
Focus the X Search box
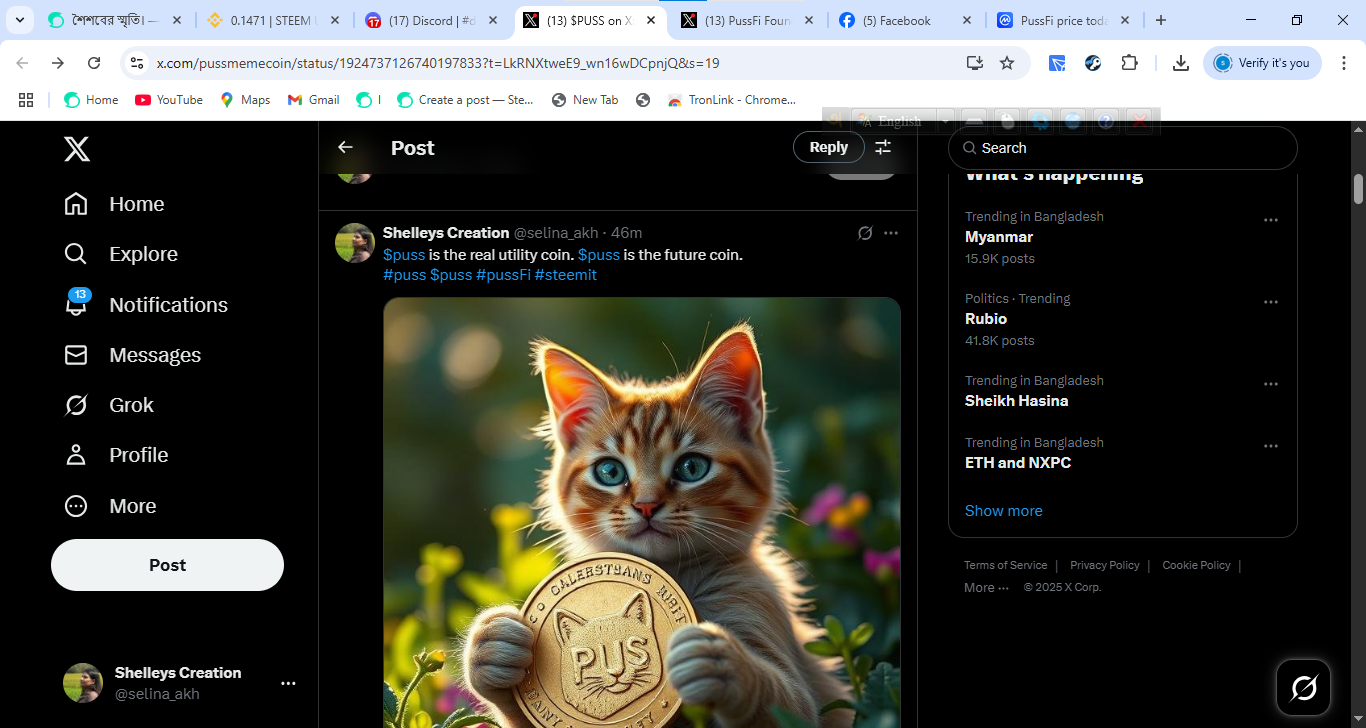1122,148
